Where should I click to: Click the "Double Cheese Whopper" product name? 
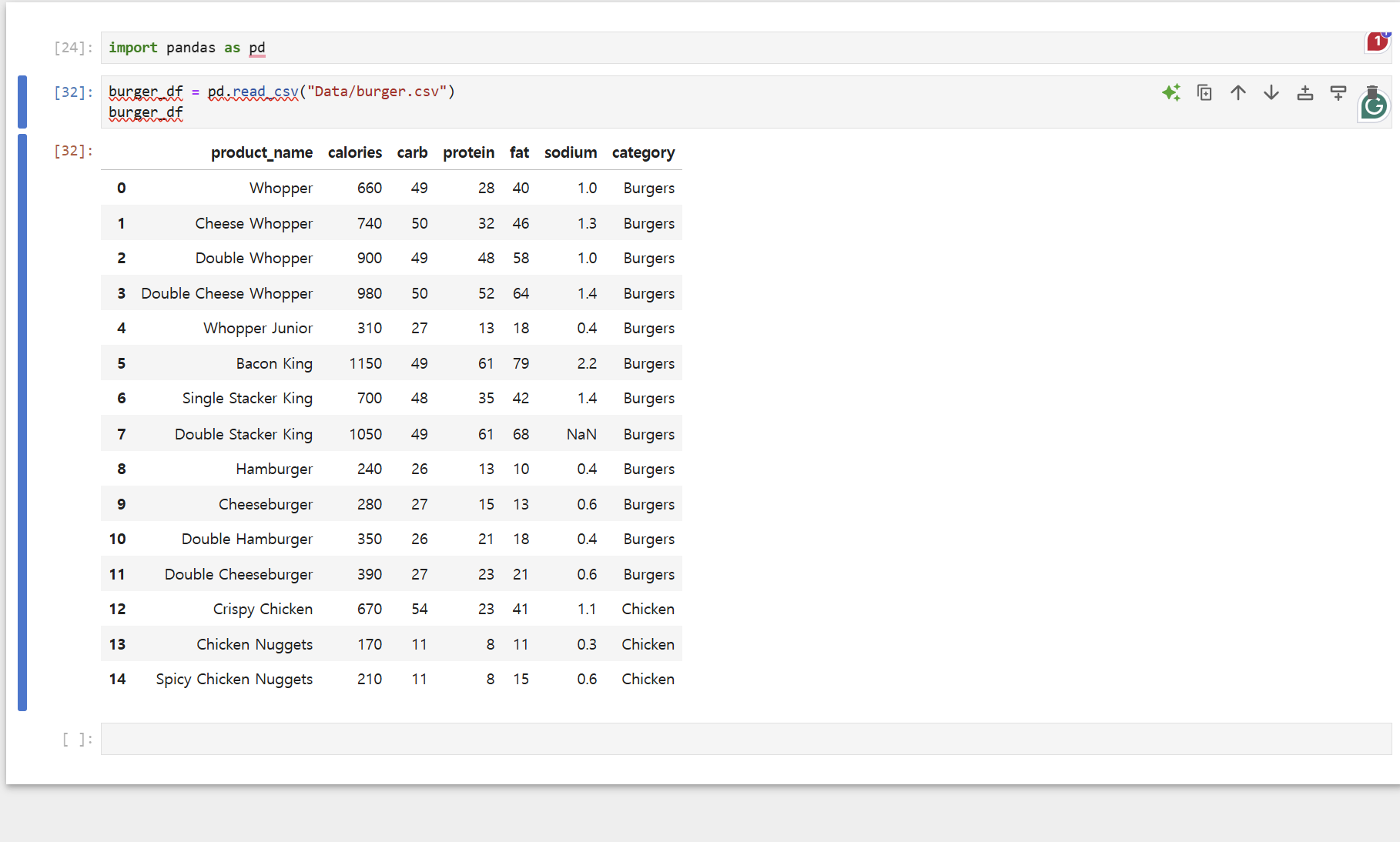click(x=227, y=293)
